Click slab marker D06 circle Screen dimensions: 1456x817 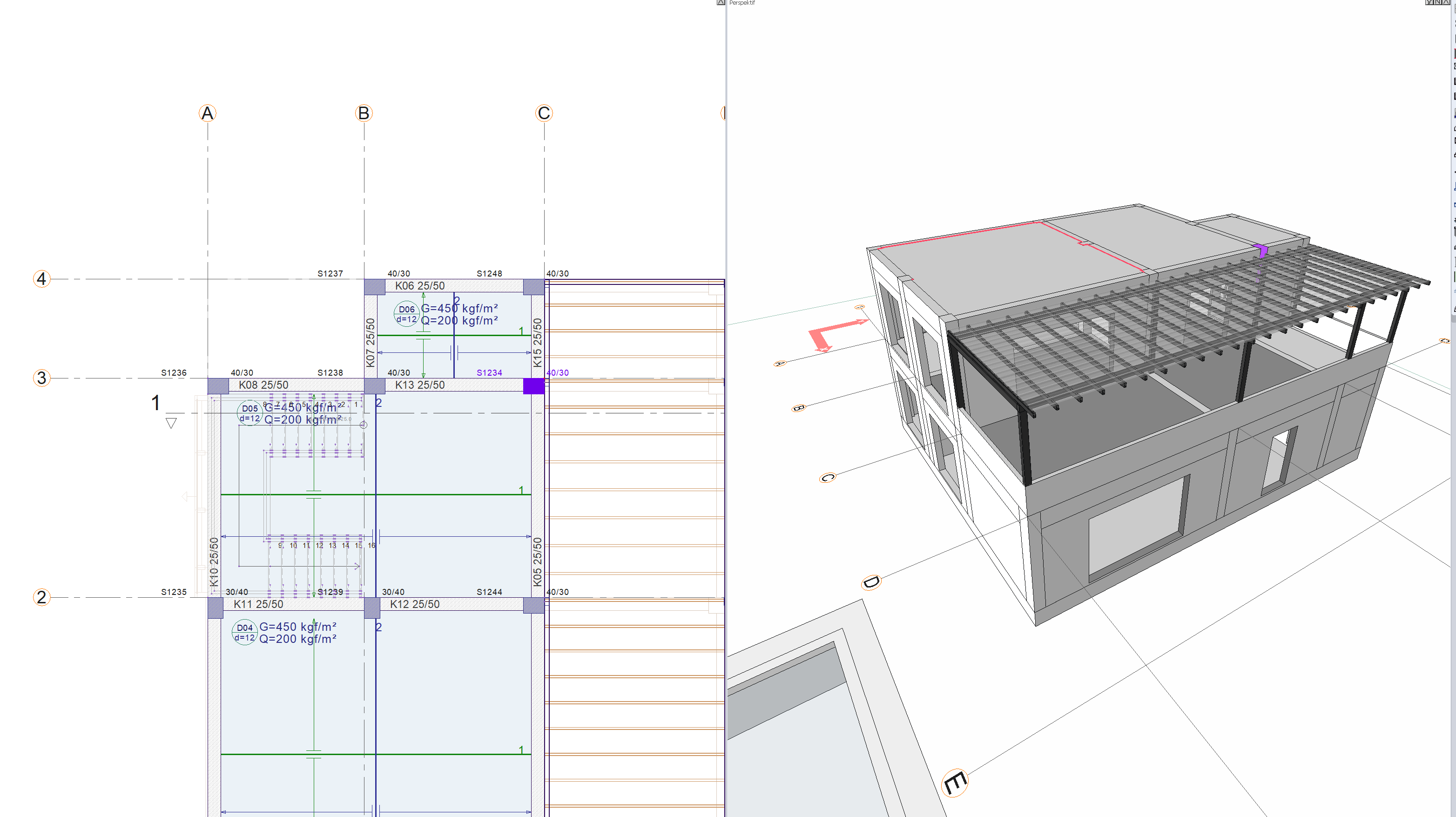coord(406,314)
